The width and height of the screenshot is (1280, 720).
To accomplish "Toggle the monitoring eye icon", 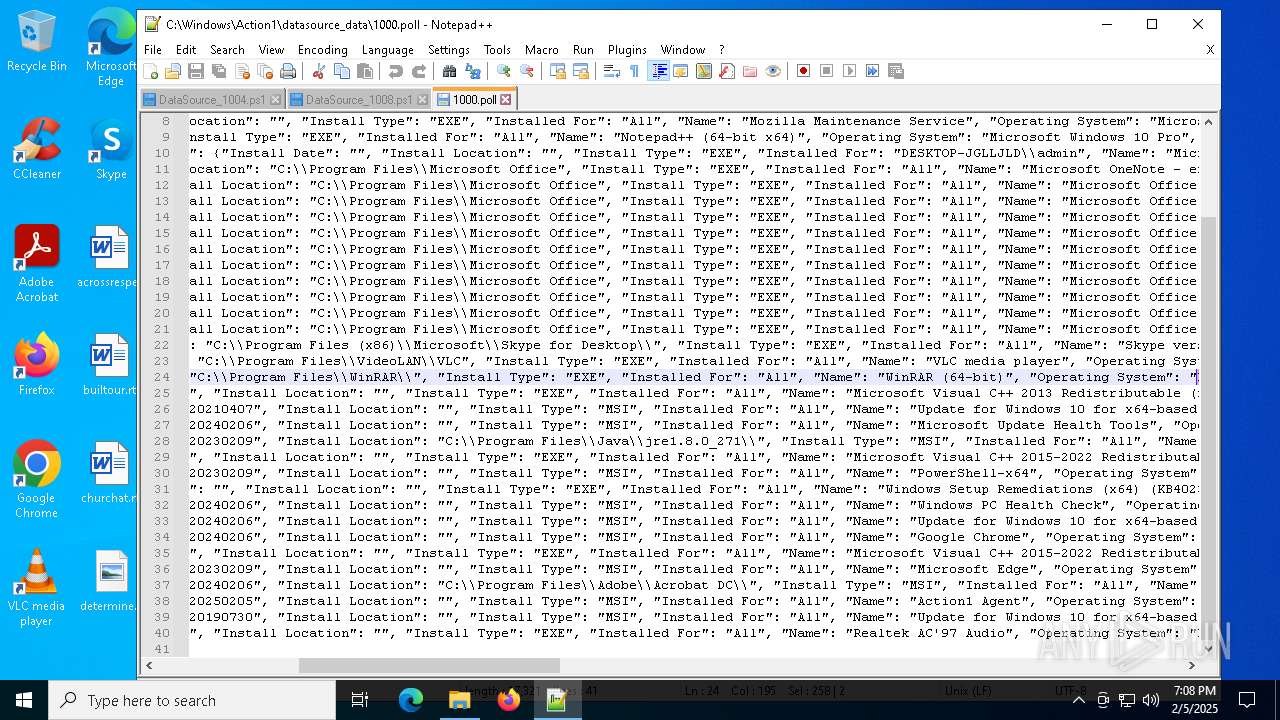I will click(x=773, y=71).
